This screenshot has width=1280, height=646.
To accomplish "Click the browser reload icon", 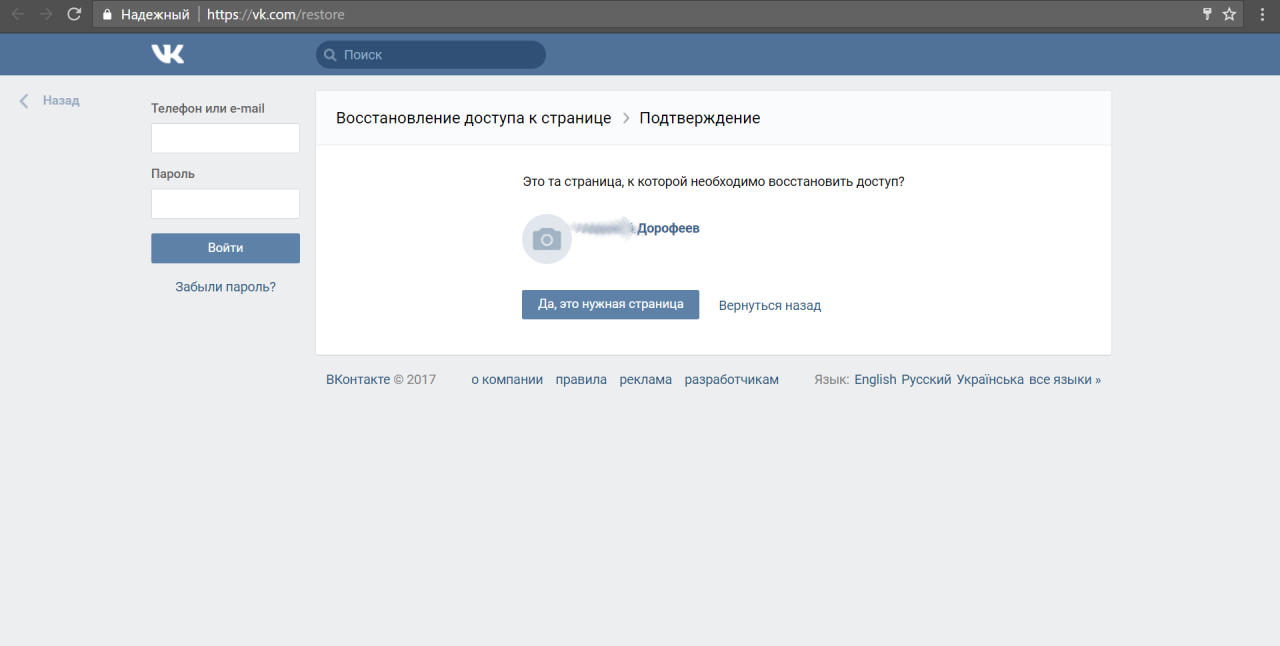I will pos(74,15).
